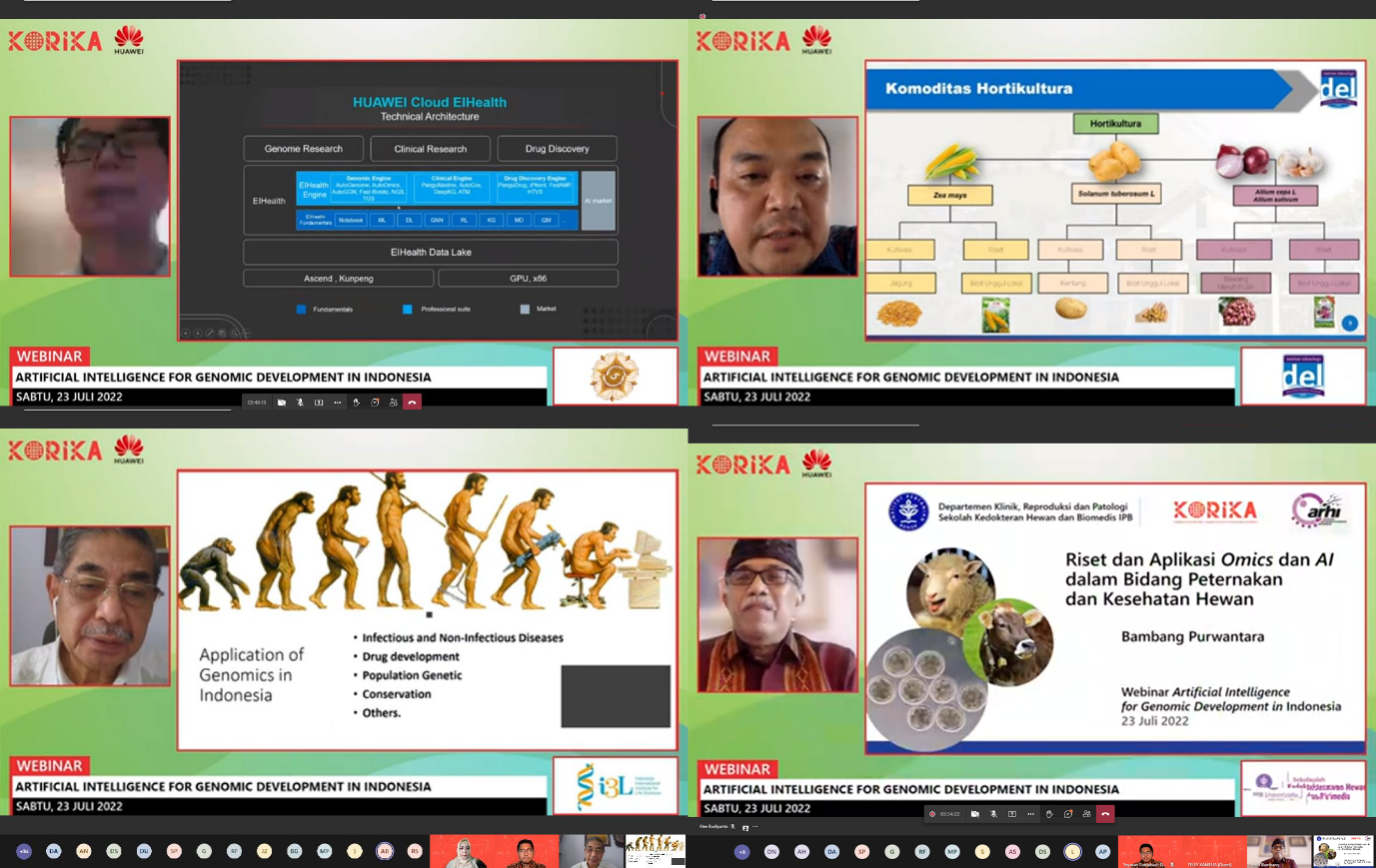Click the Drug Discovery box on EIHealth slide

coord(557,149)
